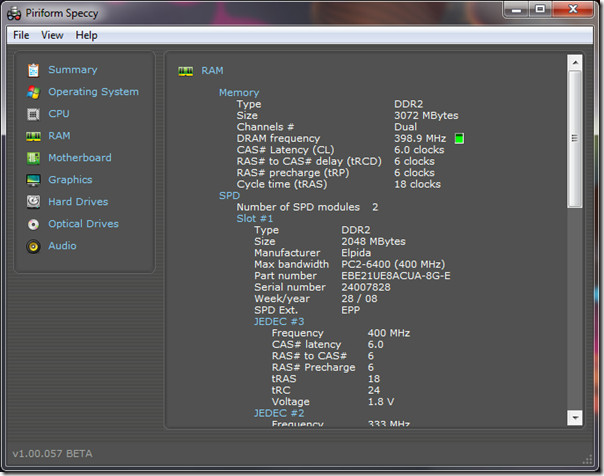Click the Graphics monitor icon in sidebar
Image resolution: width=604 pixels, height=476 pixels.
point(34,180)
